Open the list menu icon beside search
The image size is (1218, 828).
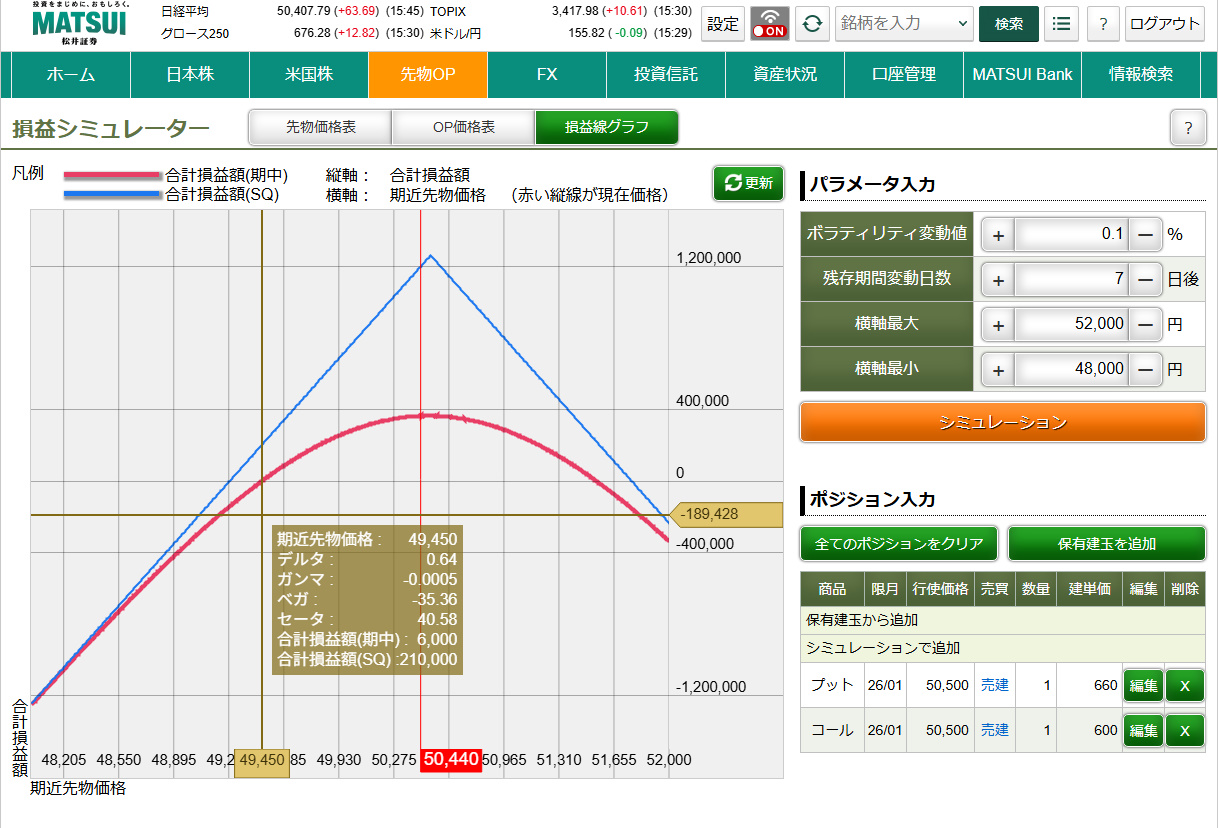1061,23
